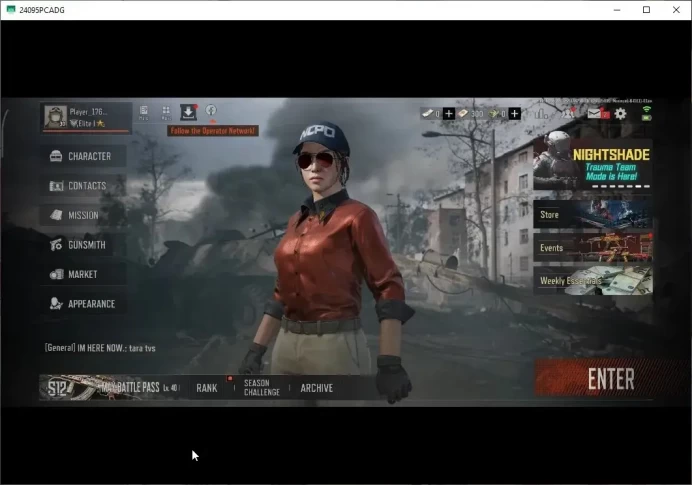Maximize the 24095PCADG window
This screenshot has width=692, height=485.
coord(647,10)
